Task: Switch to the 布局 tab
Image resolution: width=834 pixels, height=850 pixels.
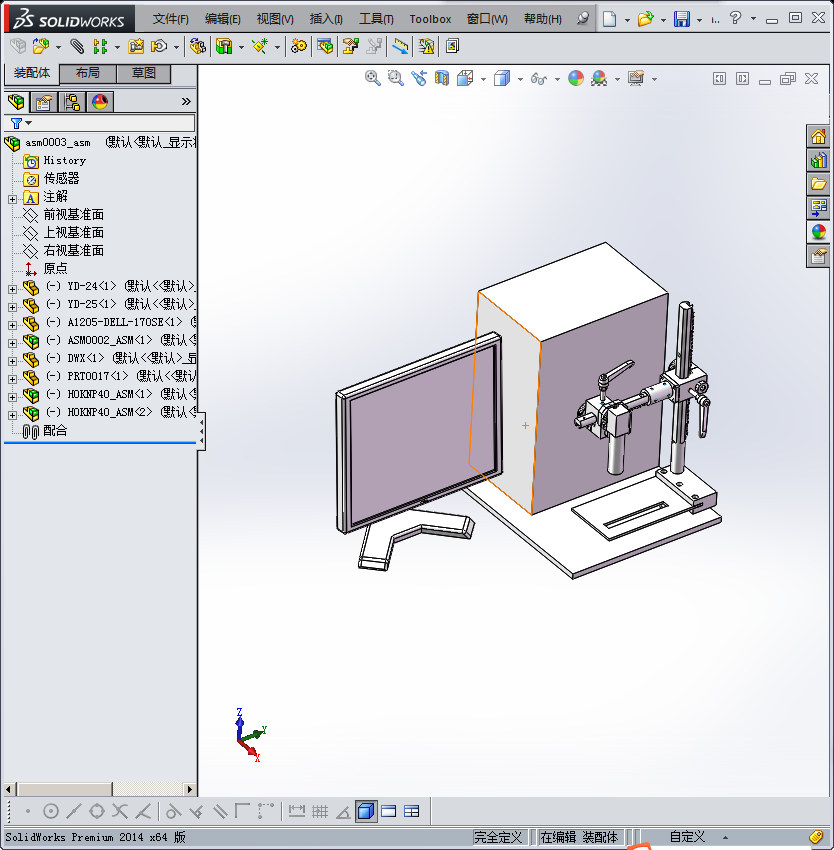Action: 88,73
